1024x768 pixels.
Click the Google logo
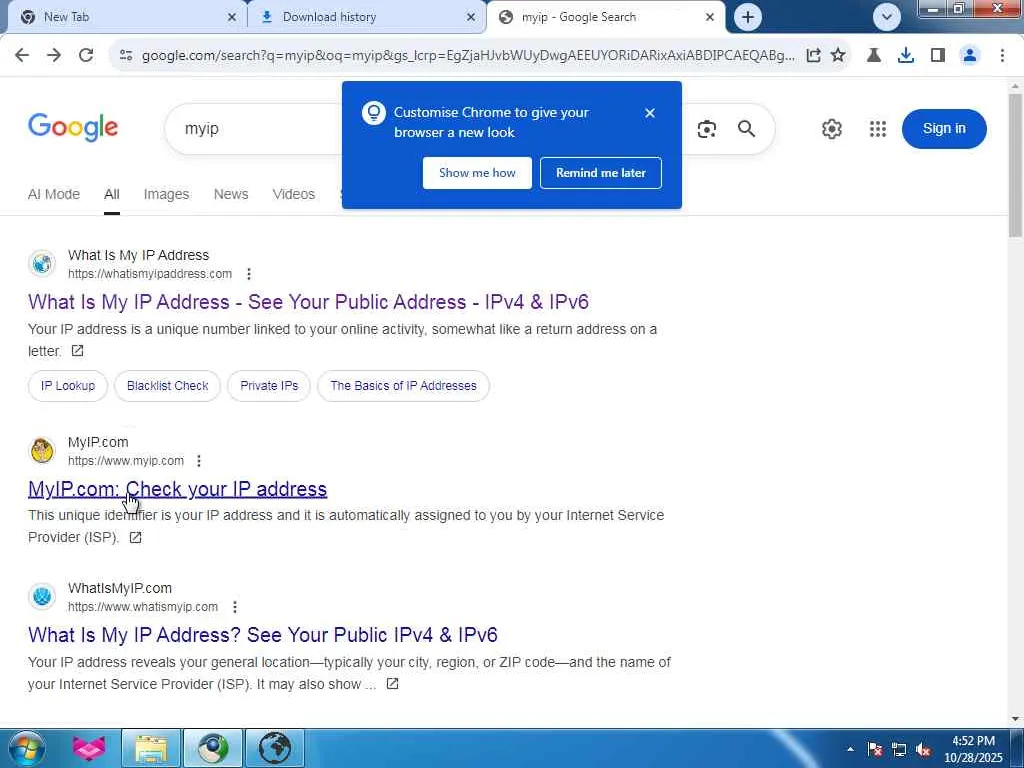click(x=73, y=127)
